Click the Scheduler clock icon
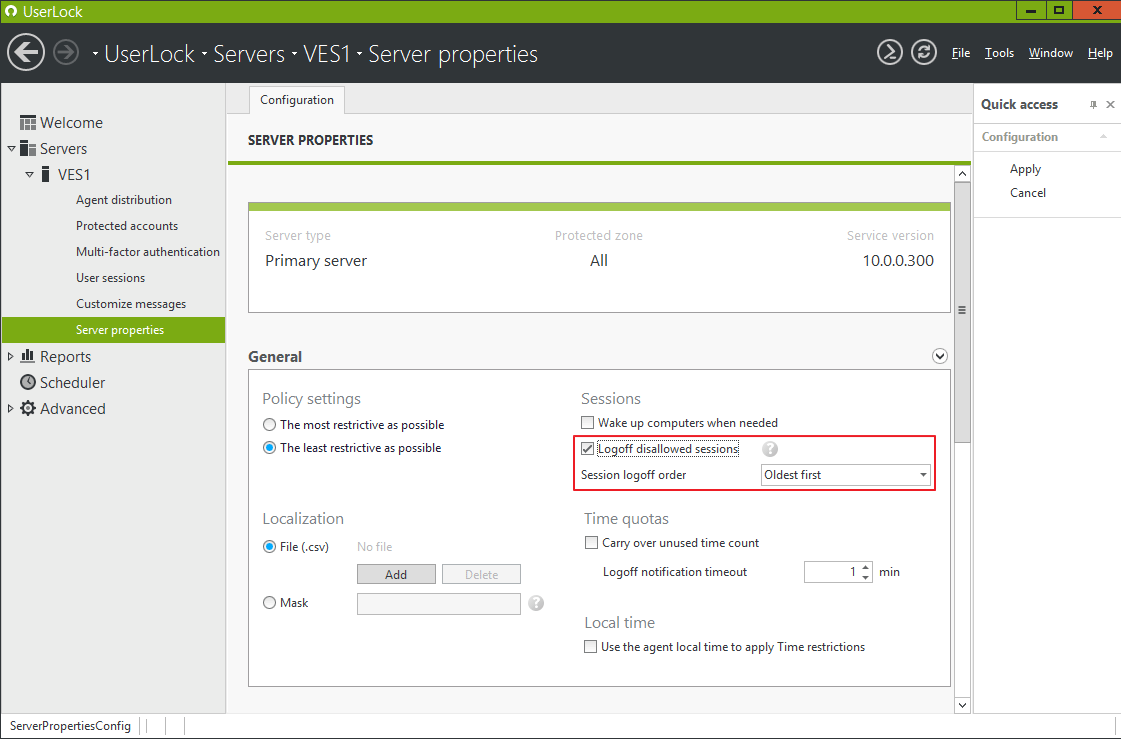 click(x=28, y=382)
